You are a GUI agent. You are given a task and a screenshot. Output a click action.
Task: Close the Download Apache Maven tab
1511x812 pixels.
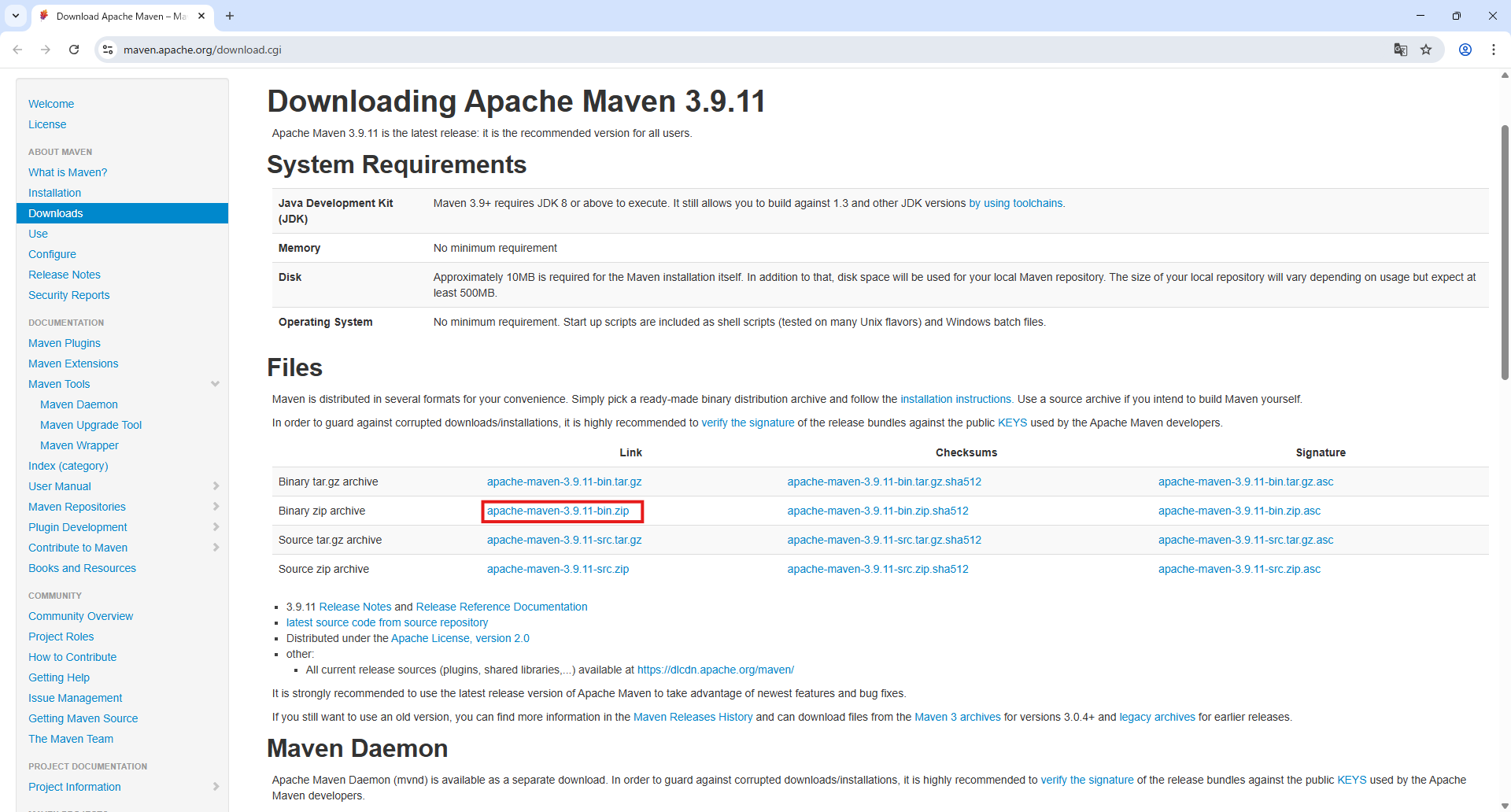[x=201, y=16]
